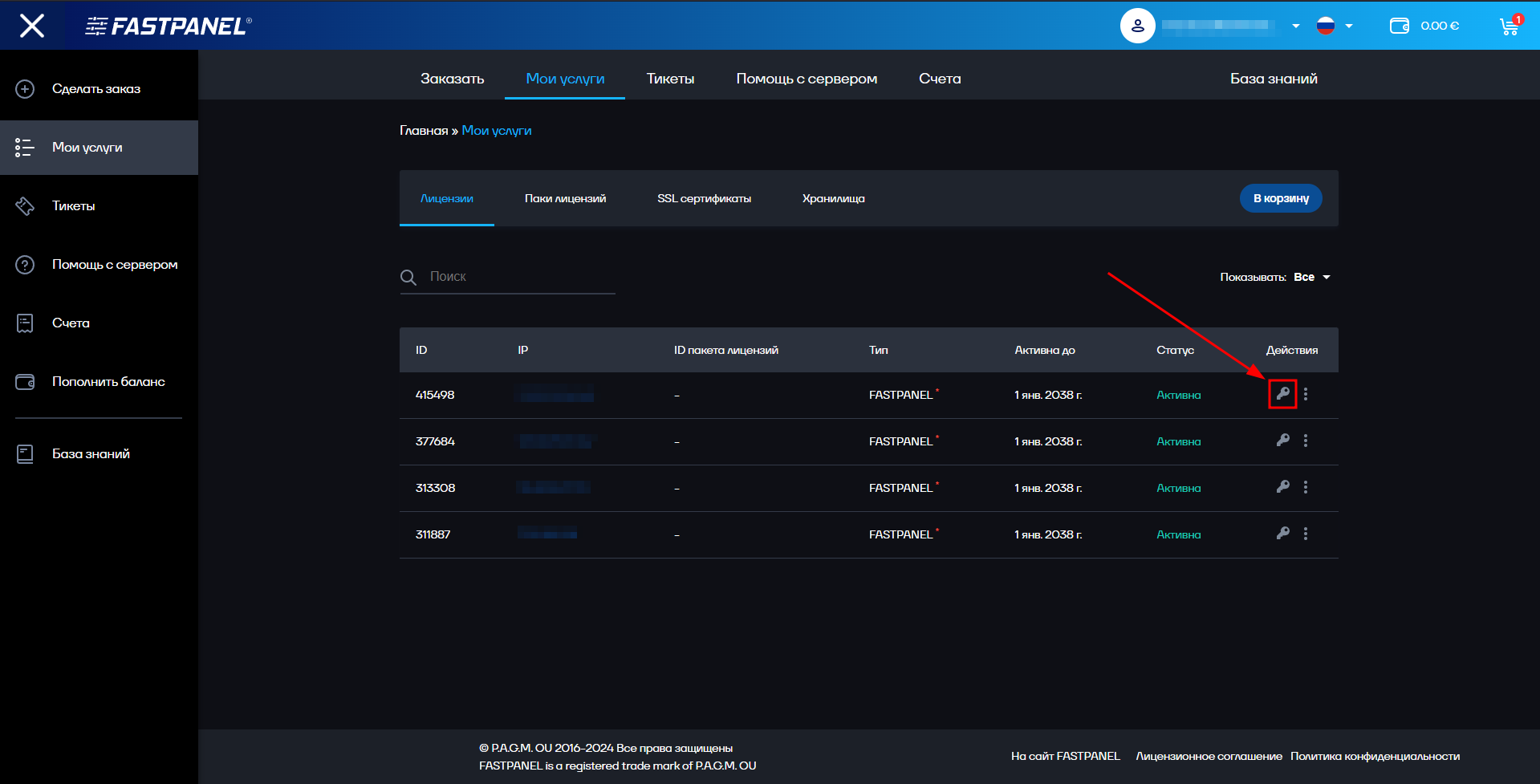This screenshot has width=1540, height=784.
Task: Expand the user account name dropdown arrow
Action: click(x=1295, y=26)
